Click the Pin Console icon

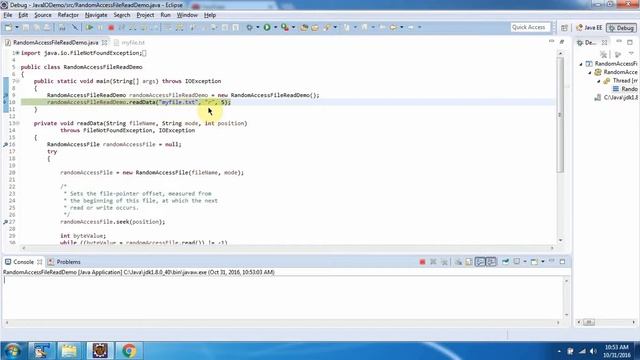(505, 262)
